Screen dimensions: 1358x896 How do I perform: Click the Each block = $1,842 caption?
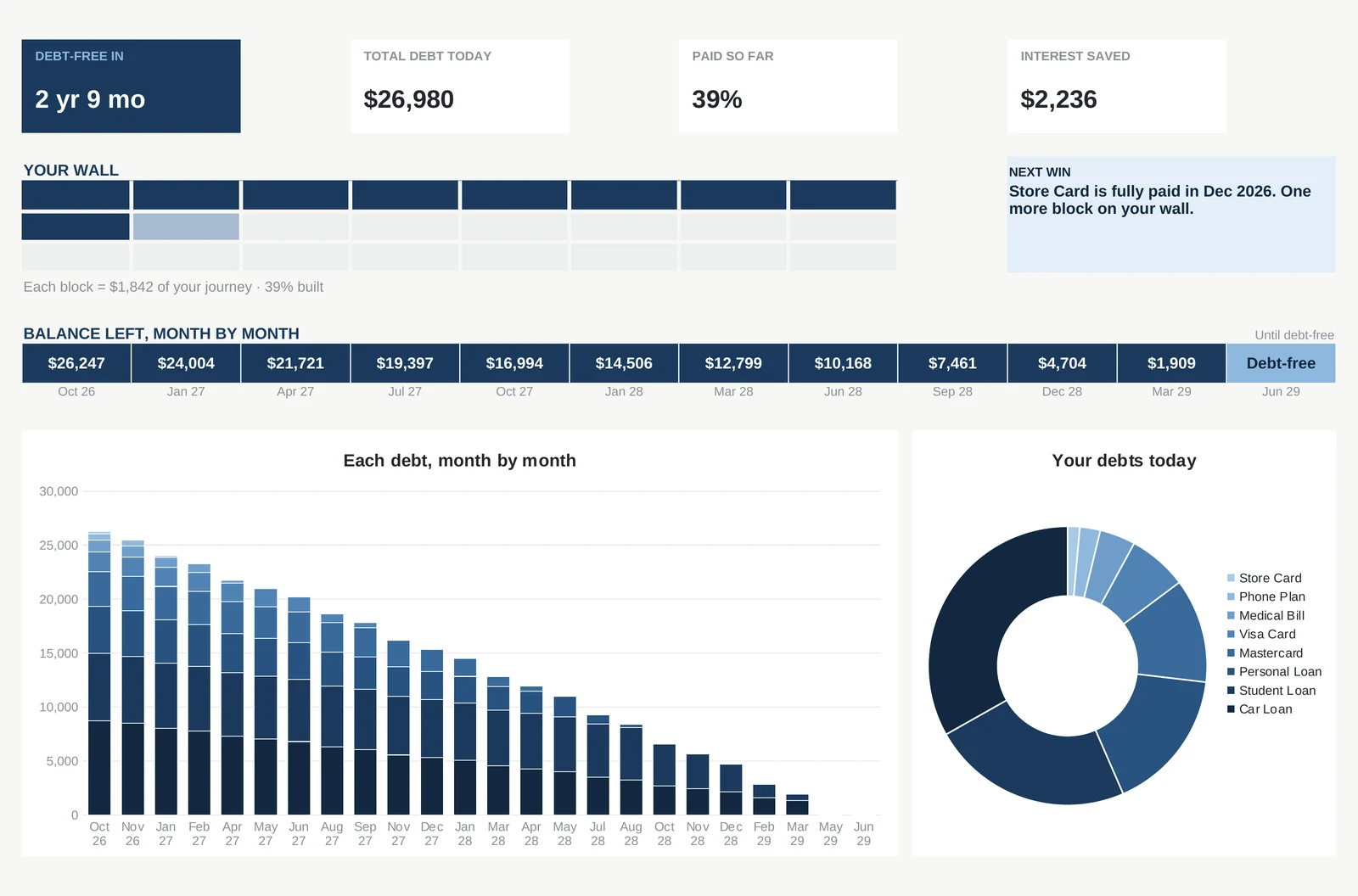pos(173,287)
